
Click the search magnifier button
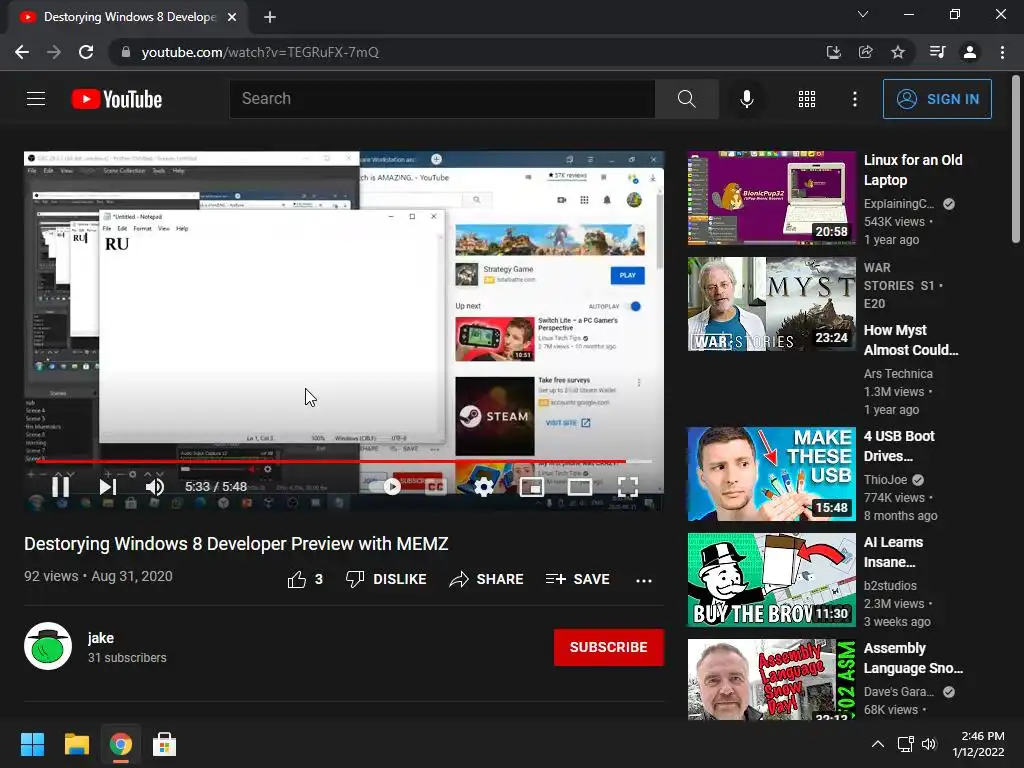point(686,99)
